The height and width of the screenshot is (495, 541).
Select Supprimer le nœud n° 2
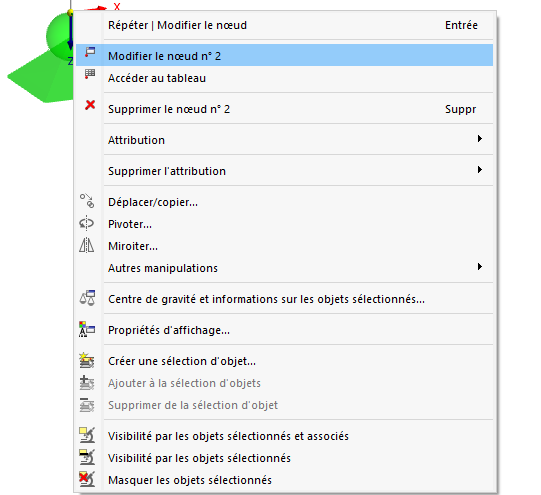[284, 109]
